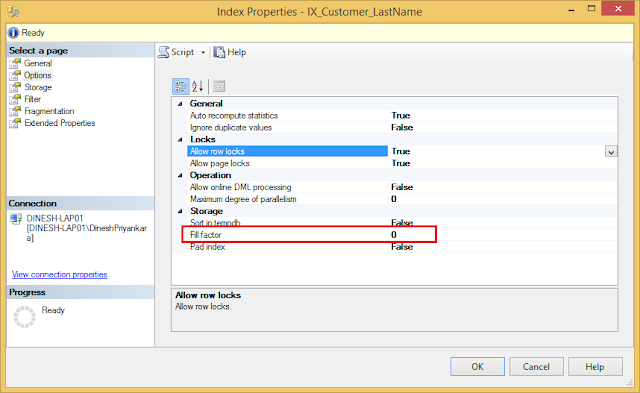This screenshot has height=393, width=640.
Task: Go to the Fragmentation page
Action: [49, 111]
